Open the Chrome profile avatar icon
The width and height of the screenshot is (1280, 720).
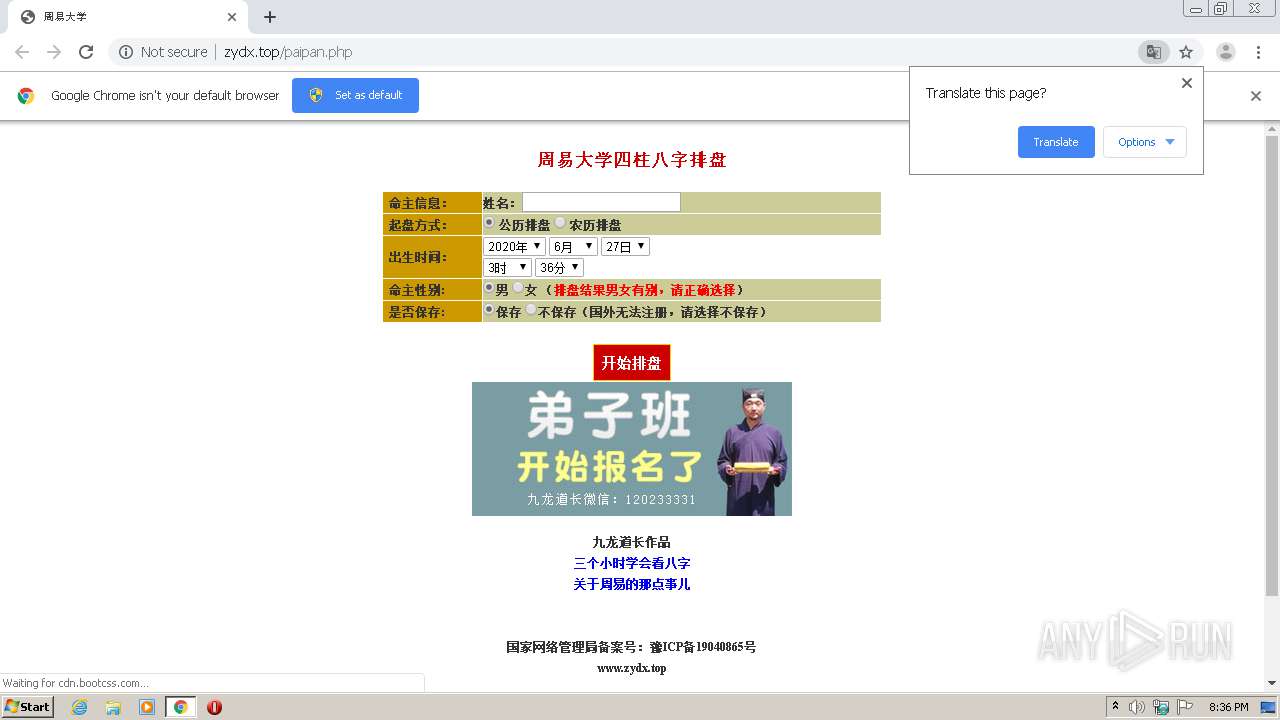(1226, 52)
